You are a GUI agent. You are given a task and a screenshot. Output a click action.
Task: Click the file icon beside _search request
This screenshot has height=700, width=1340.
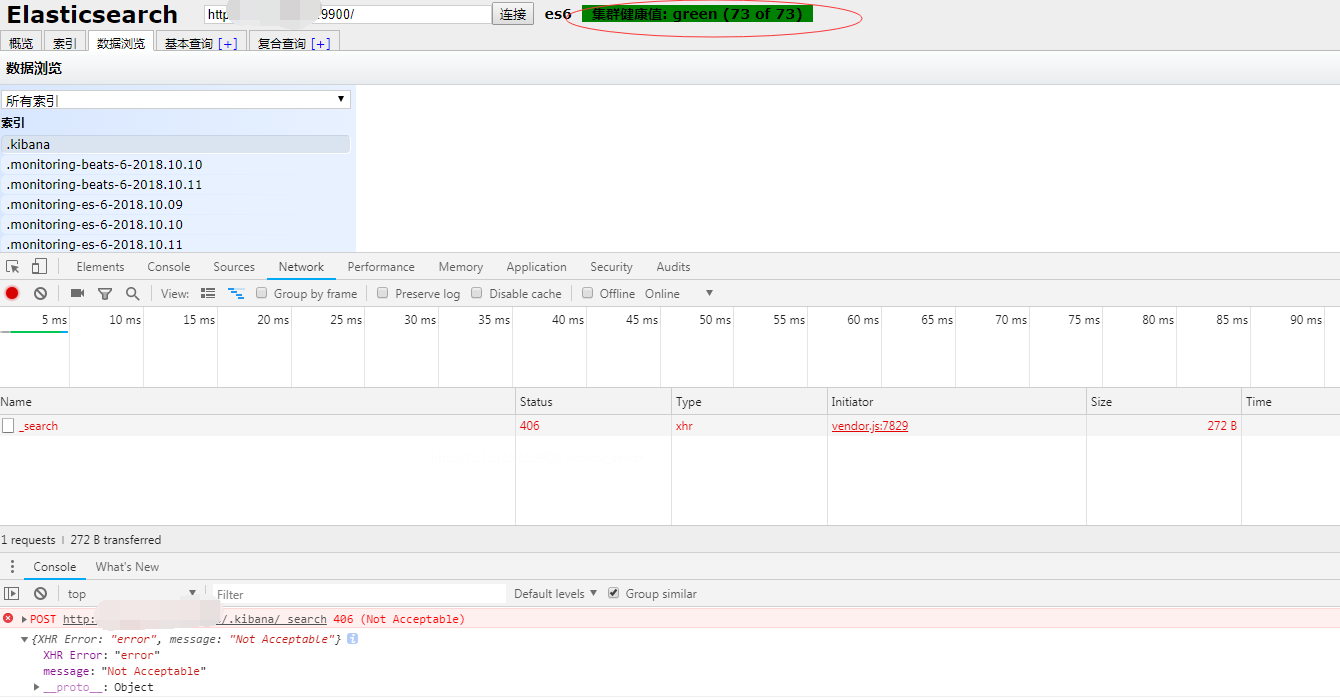click(8, 426)
